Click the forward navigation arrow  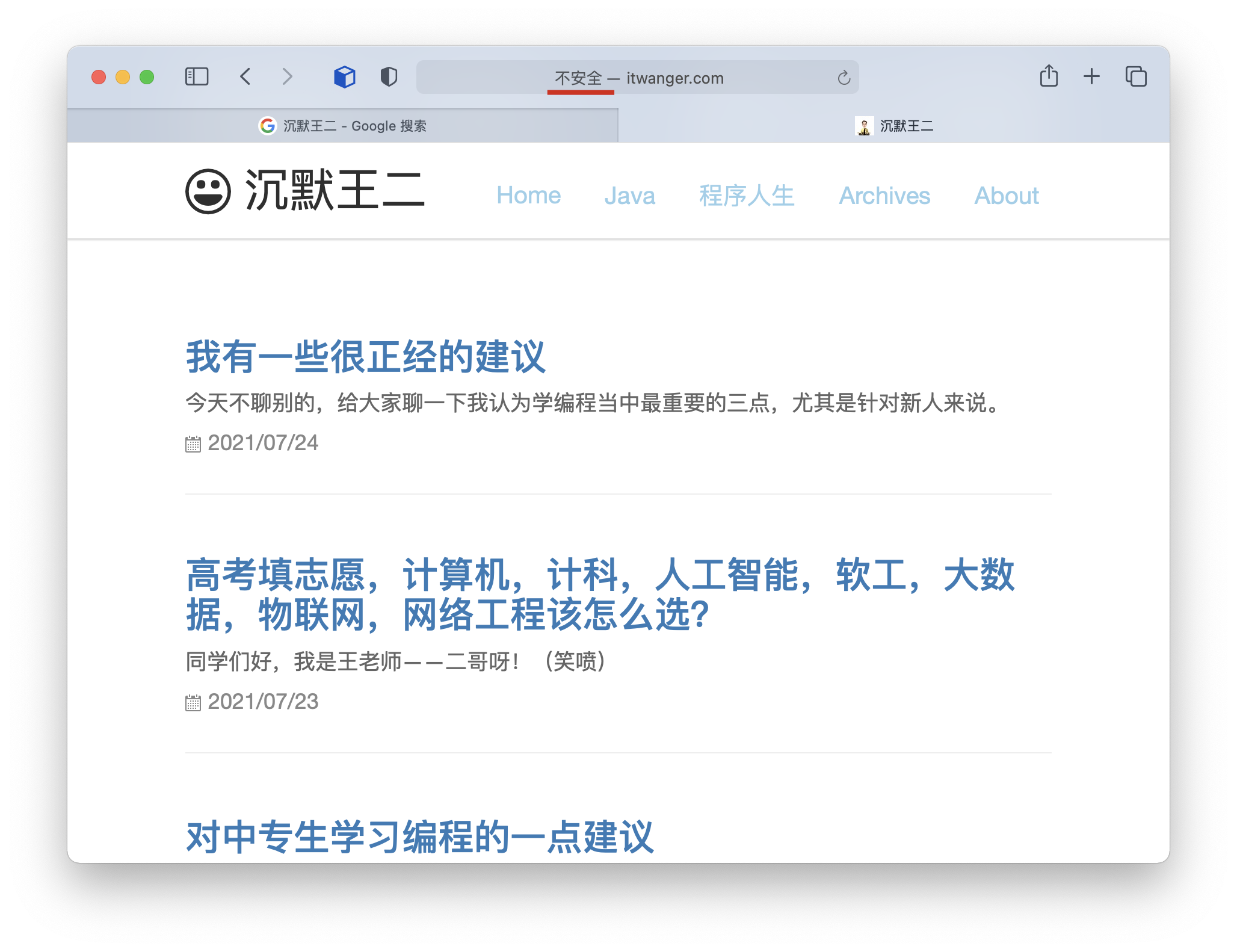click(x=287, y=77)
